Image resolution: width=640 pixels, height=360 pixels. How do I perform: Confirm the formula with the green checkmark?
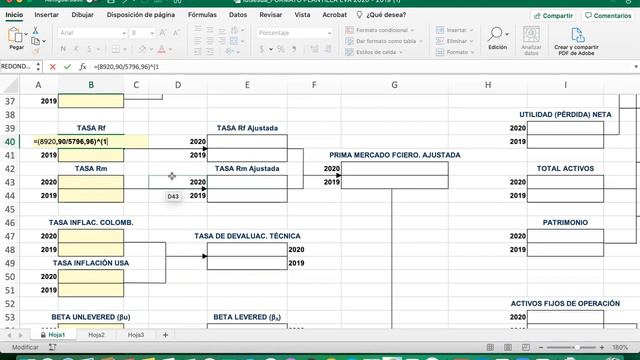pyautogui.click(x=67, y=67)
